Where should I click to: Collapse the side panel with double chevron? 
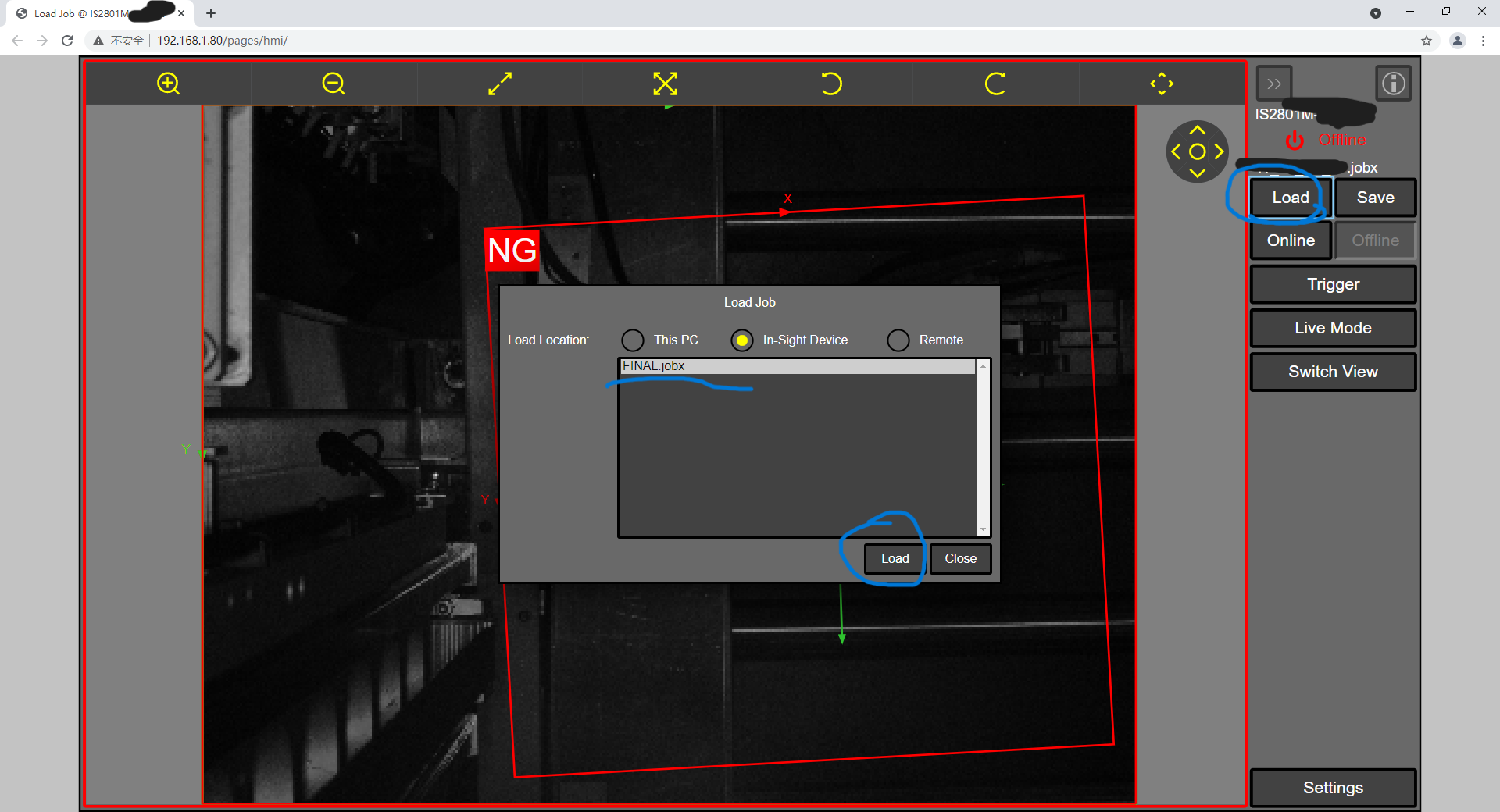coord(1274,84)
